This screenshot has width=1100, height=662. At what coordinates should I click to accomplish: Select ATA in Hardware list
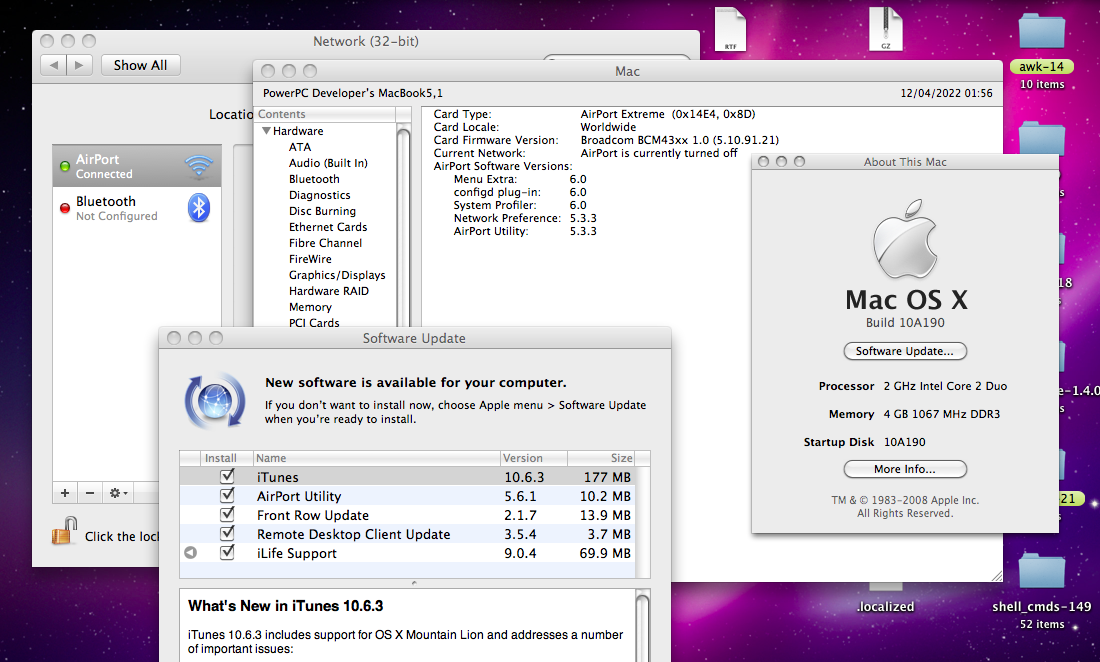click(300, 147)
